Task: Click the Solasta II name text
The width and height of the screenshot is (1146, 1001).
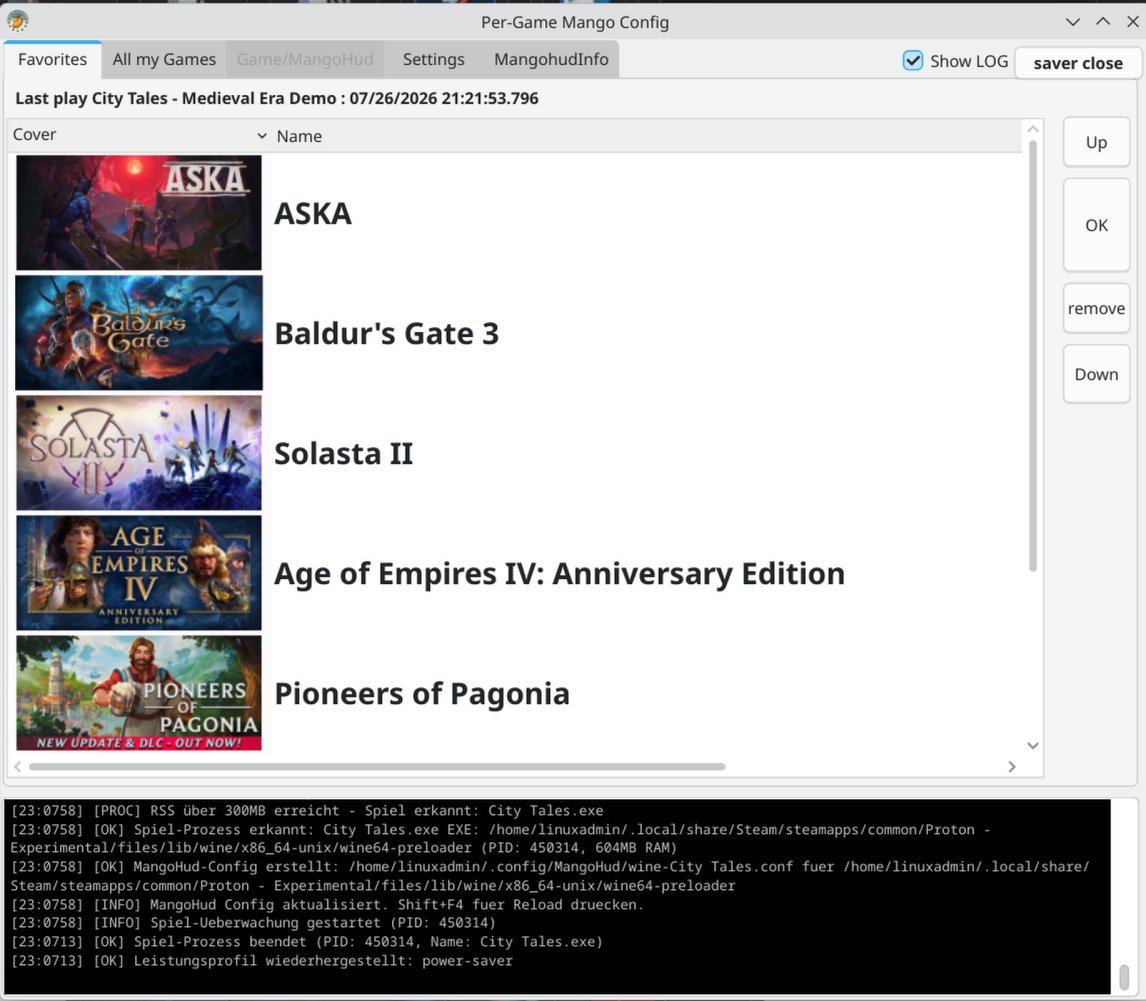Action: click(344, 454)
